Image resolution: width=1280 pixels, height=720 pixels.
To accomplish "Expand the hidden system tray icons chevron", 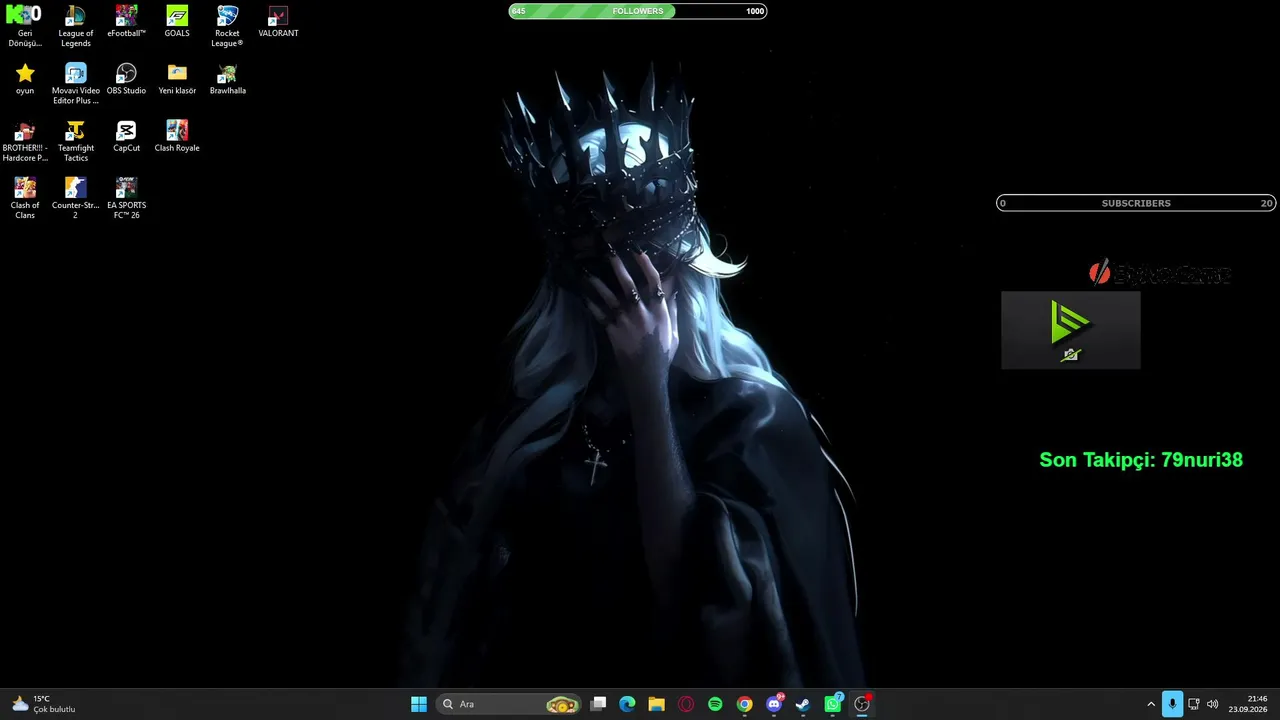I will click(x=1150, y=704).
